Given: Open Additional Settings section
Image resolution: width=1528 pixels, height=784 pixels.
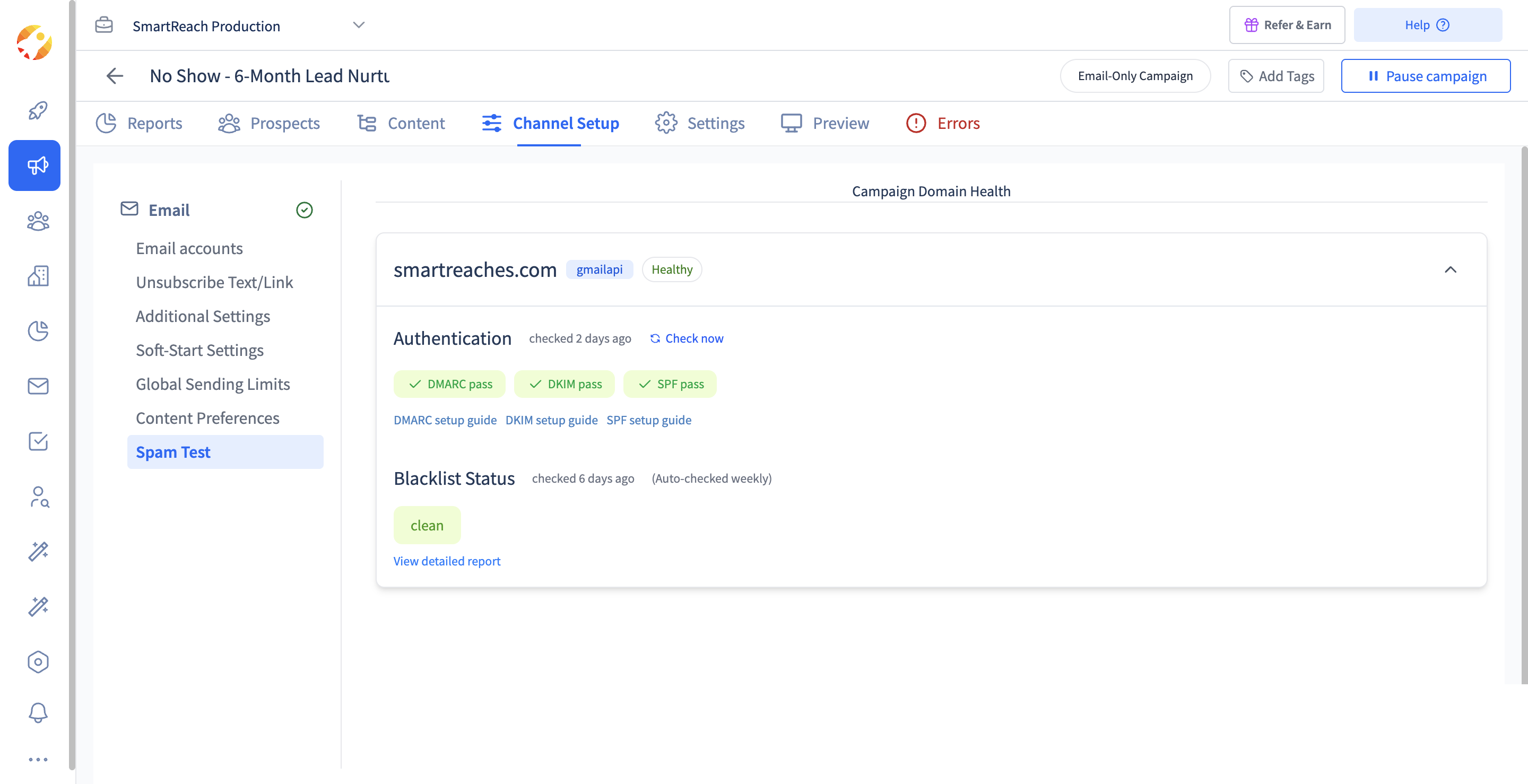Looking at the screenshot, I should pos(203,316).
